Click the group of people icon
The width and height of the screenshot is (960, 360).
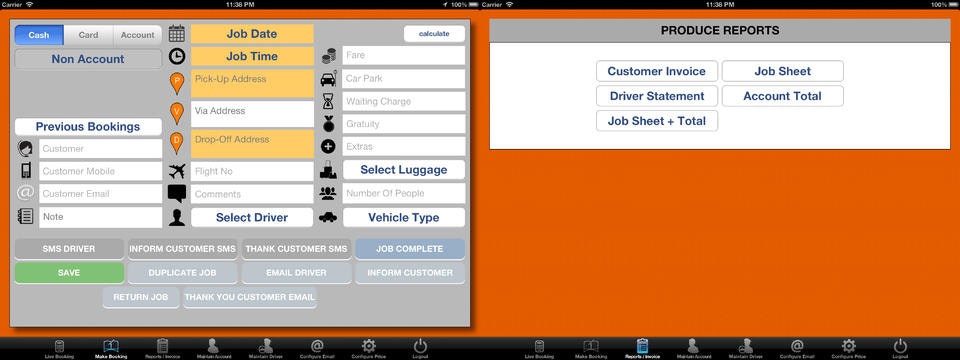coord(328,193)
